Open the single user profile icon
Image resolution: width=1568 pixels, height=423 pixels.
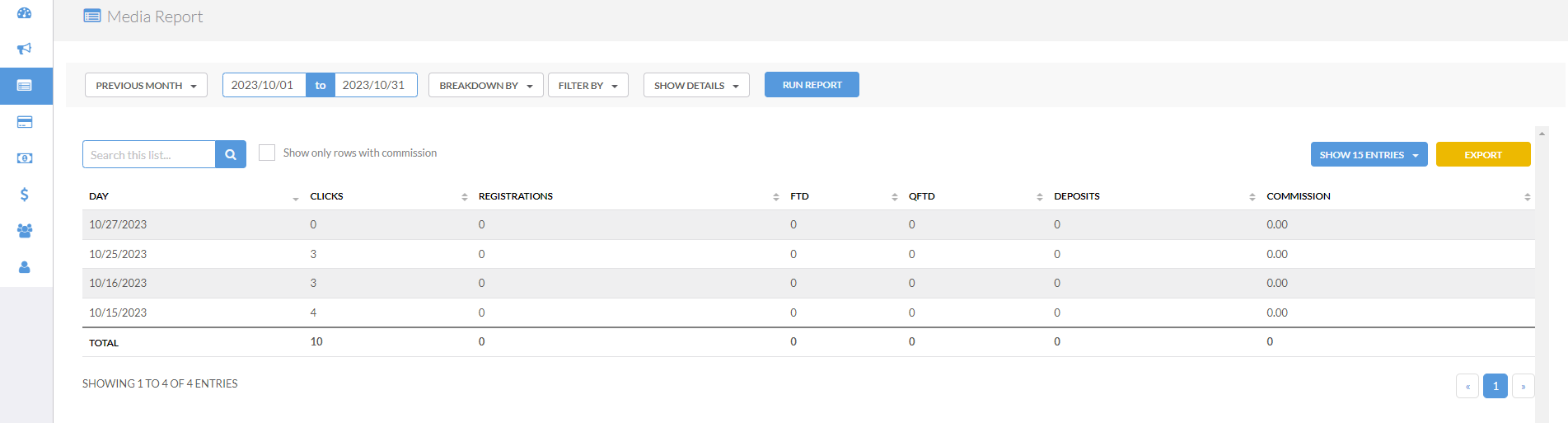pyautogui.click(x=25, y=267)
